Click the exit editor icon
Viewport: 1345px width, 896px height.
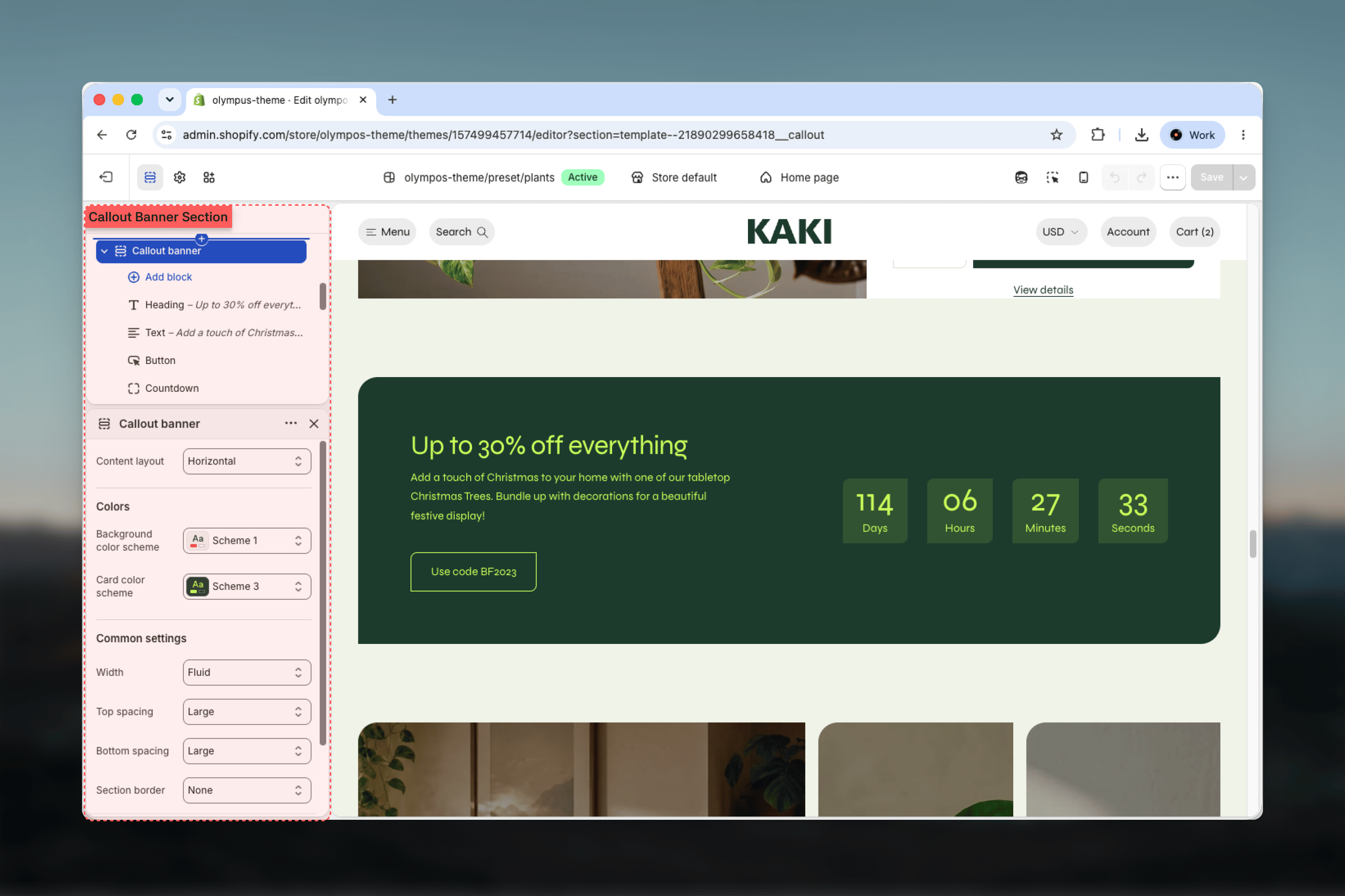pos(106,177)
